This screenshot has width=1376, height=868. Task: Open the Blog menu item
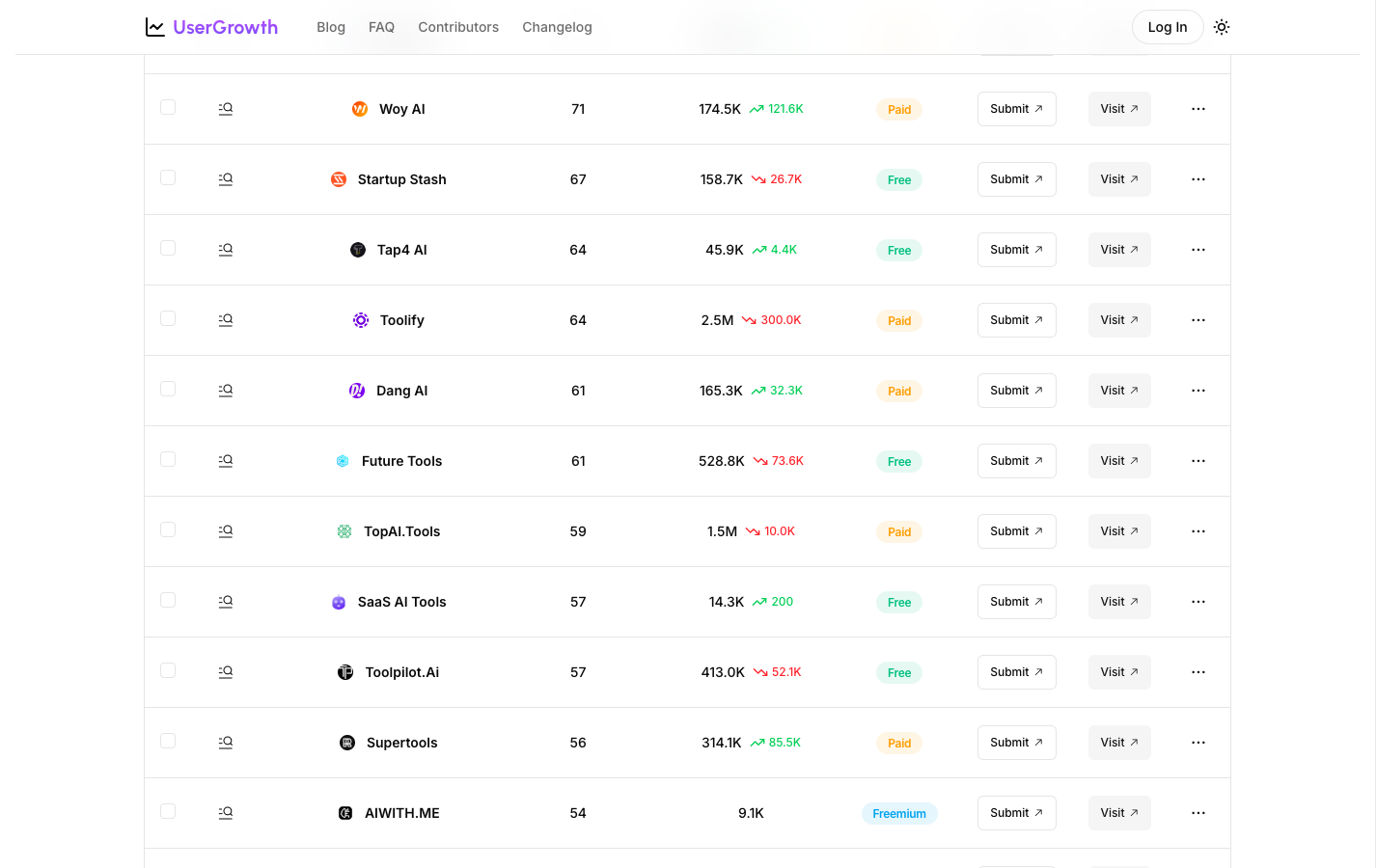coord(331,27)
